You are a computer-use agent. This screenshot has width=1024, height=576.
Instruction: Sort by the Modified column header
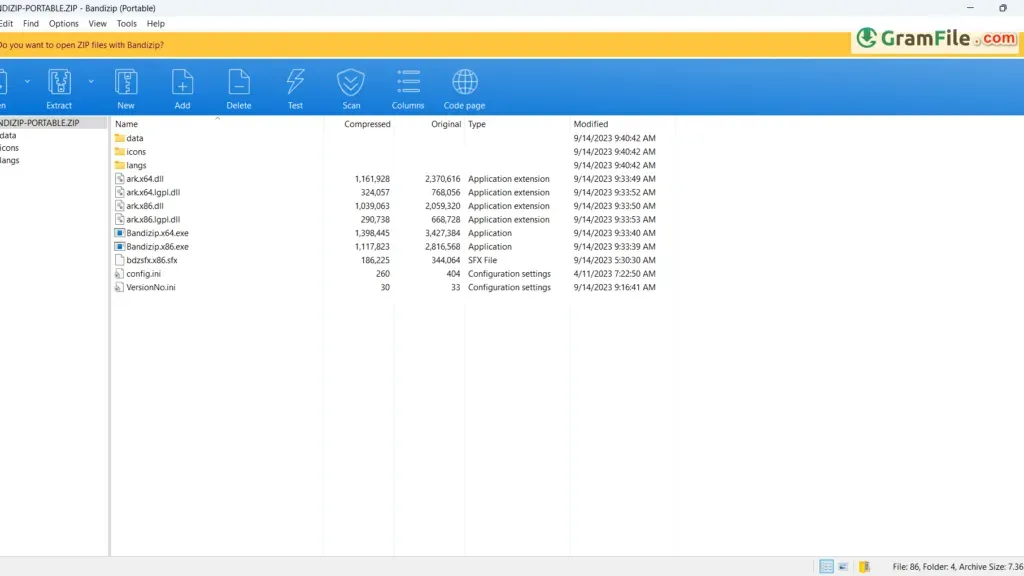590,123
